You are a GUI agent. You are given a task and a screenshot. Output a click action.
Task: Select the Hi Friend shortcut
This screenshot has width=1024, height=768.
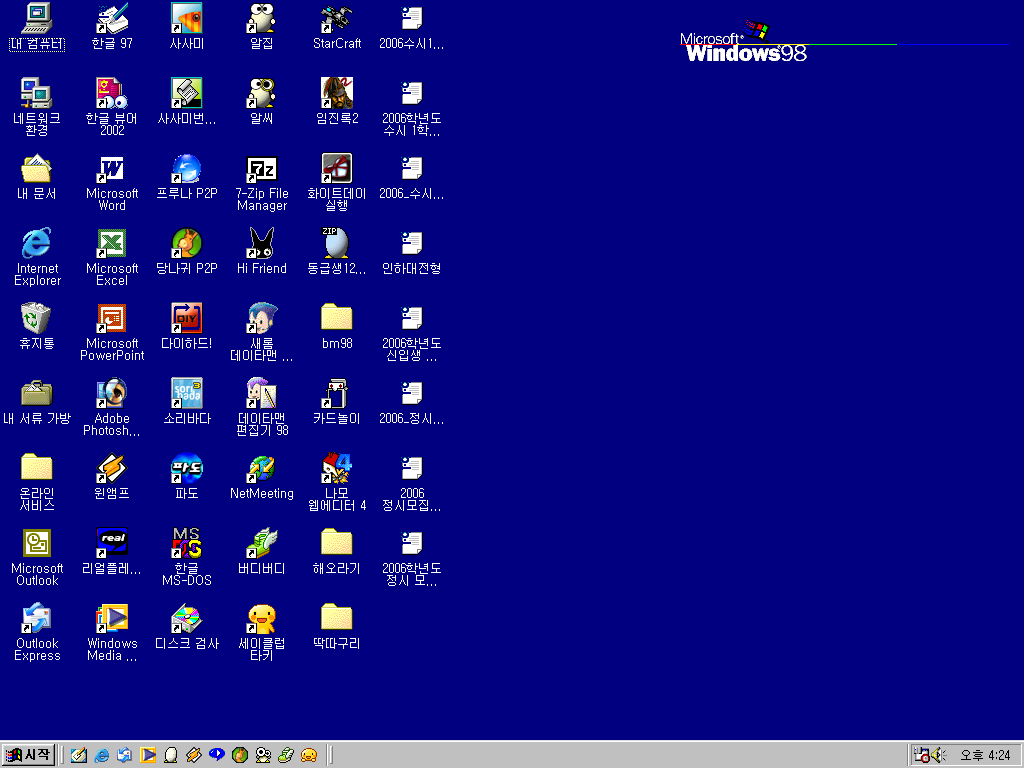click(x=261, y=252)
